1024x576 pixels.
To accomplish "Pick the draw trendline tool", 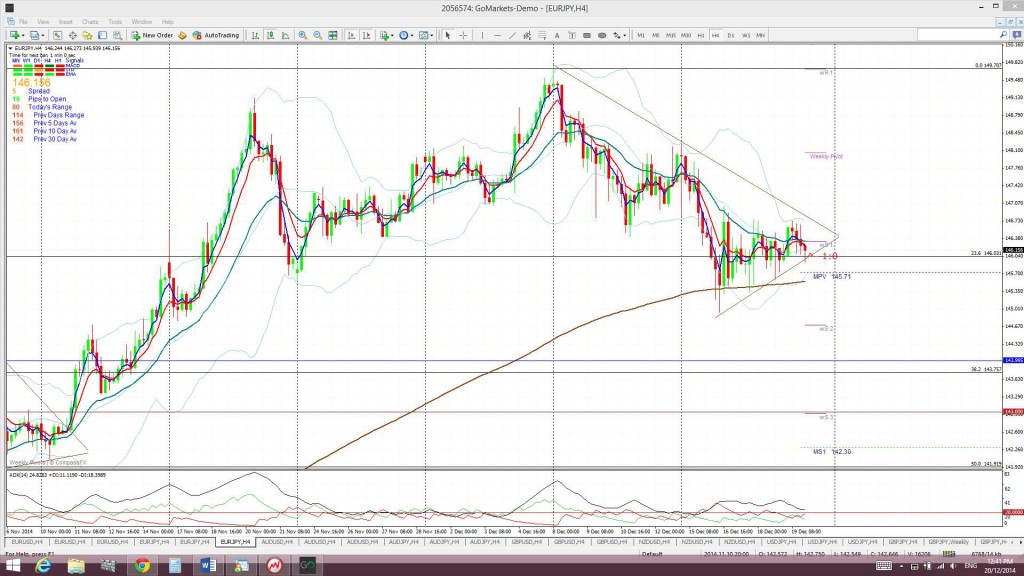I will (x=512, y=35).
